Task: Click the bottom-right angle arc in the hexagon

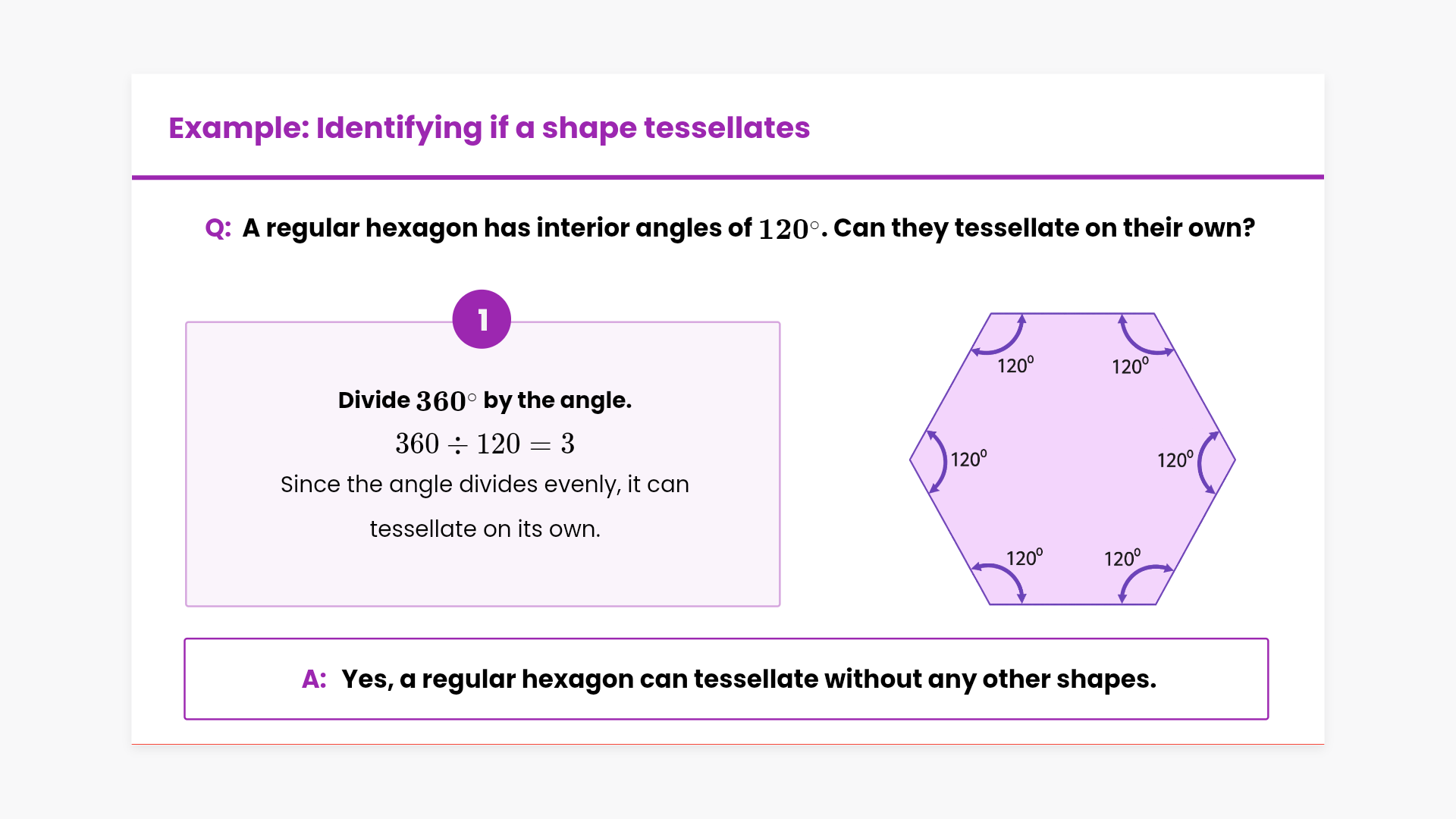Action: click(1140, 578)
